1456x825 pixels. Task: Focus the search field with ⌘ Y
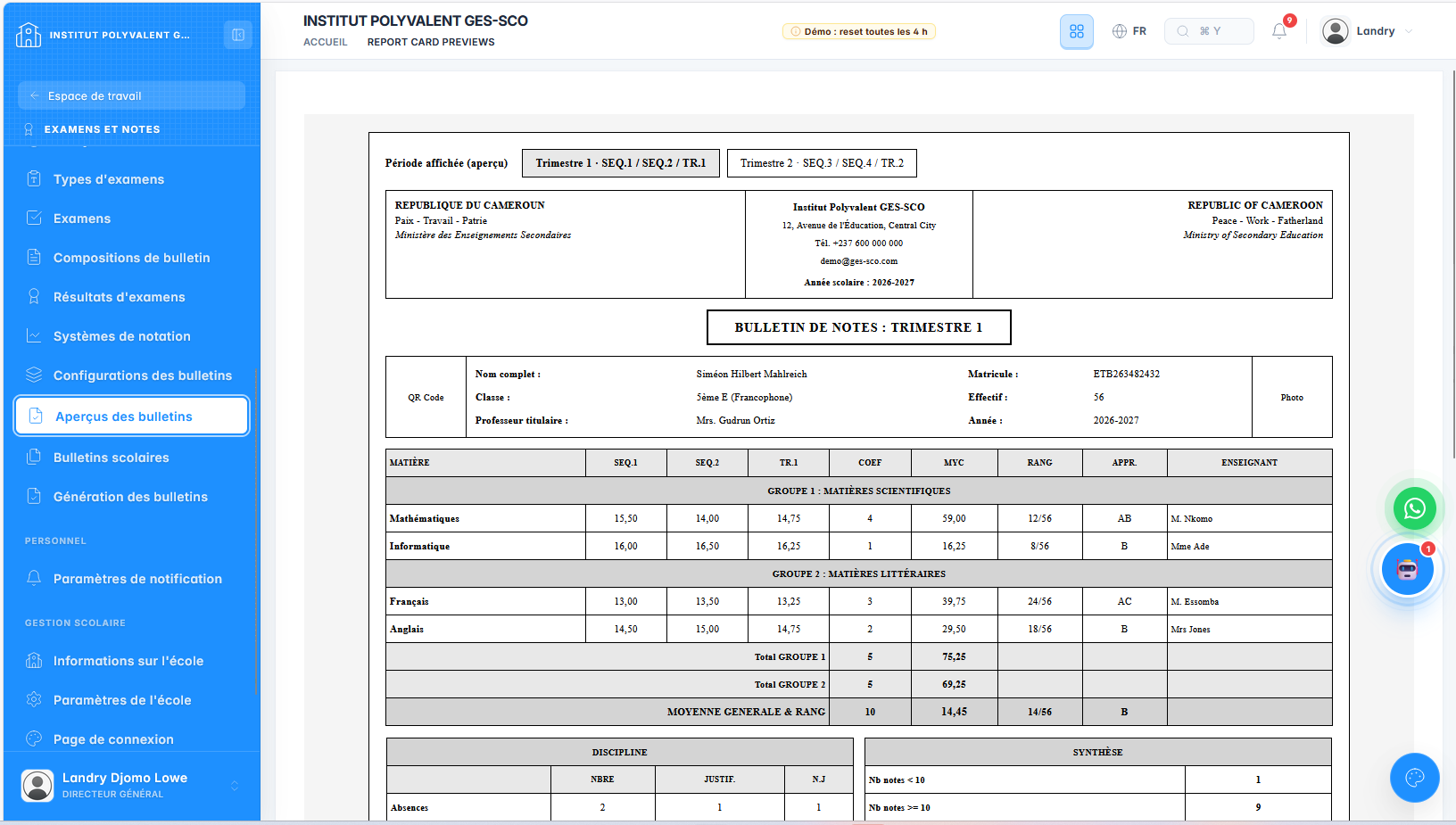(1209, 31)
